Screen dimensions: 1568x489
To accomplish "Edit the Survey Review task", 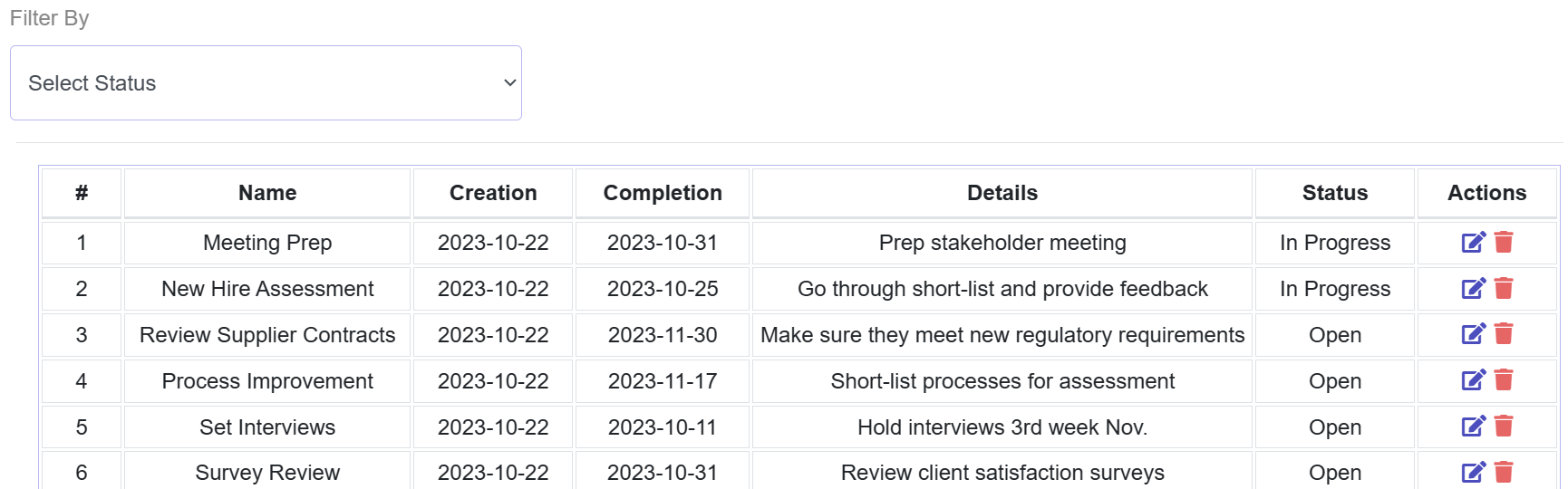I will [1473, 472].
